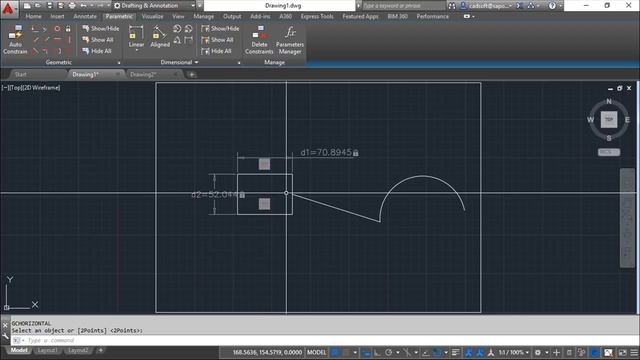Open the Insert ribbon tab
The image size is (640, 360).
(57, 16)
